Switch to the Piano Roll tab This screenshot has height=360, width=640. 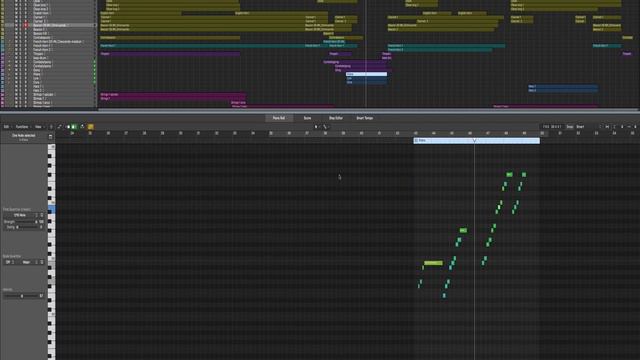coord(279,118)
